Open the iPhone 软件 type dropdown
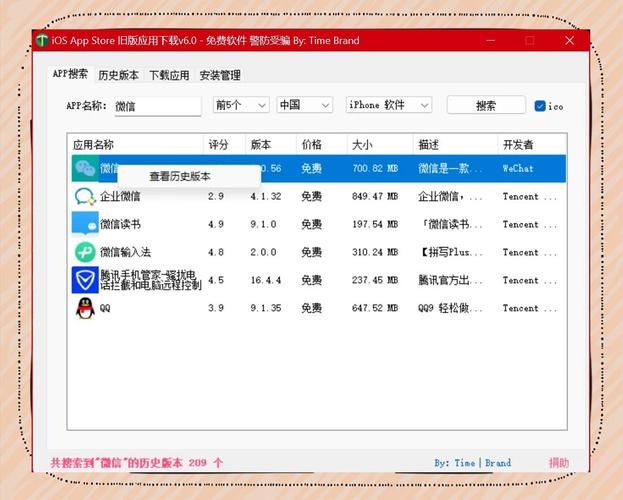 pos(389,105)
